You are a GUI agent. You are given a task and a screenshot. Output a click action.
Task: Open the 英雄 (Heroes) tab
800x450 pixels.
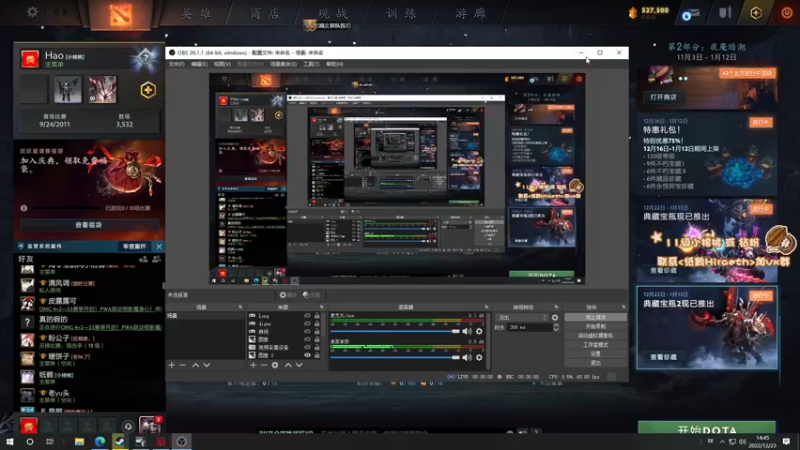point(197,14)
